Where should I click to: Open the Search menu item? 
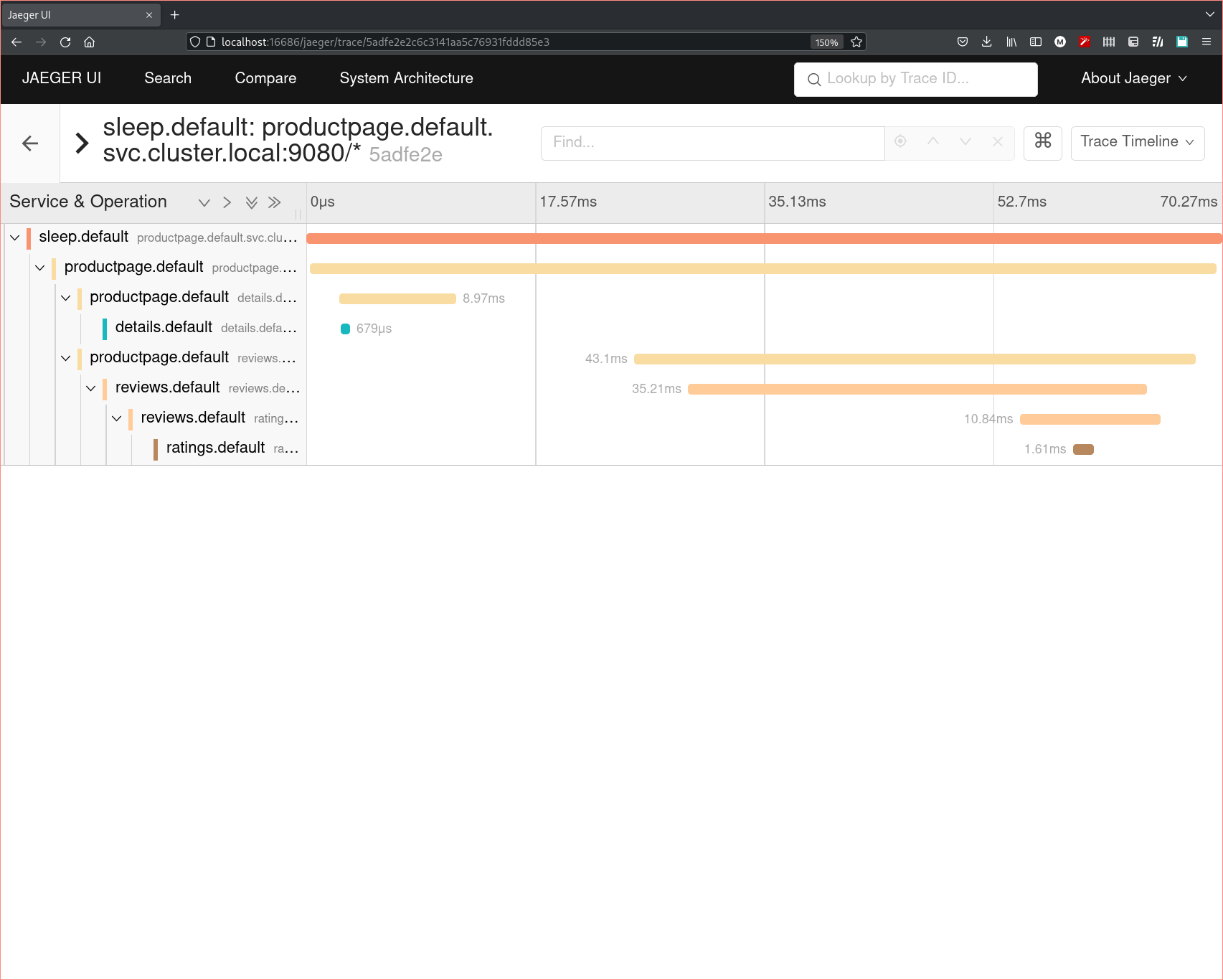168,79
